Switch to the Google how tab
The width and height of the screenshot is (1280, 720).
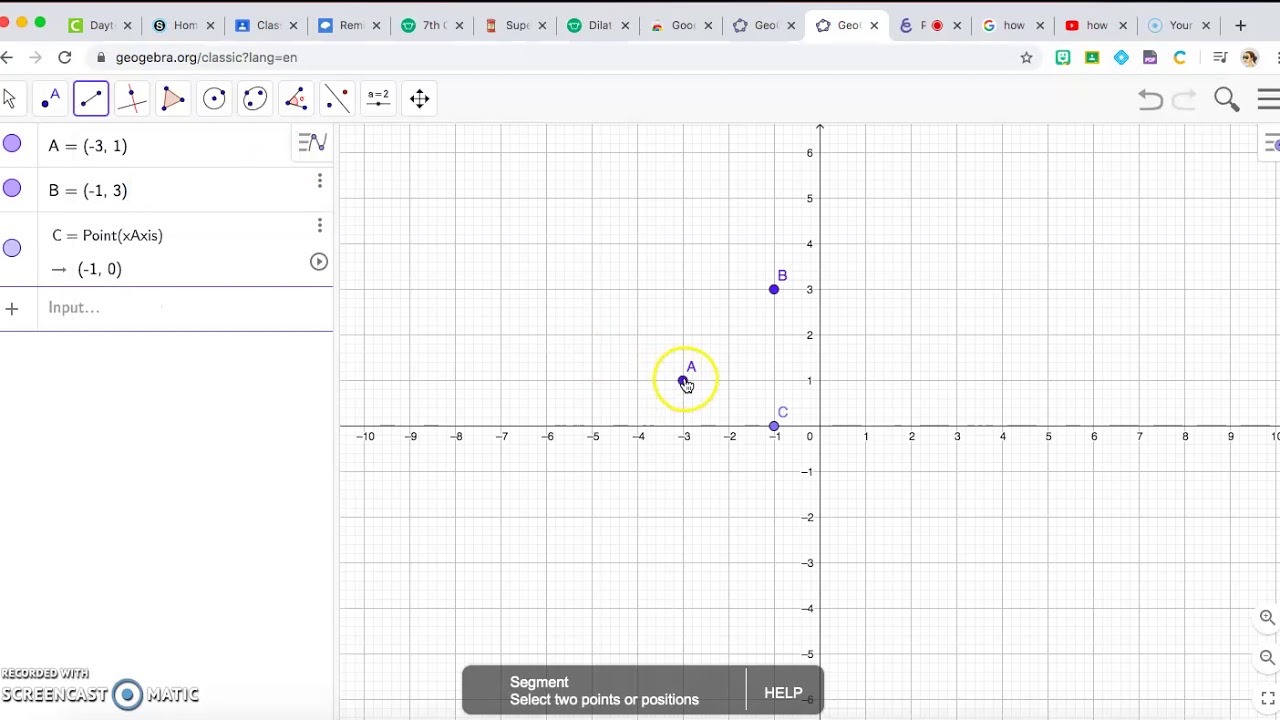(1013, 25)
